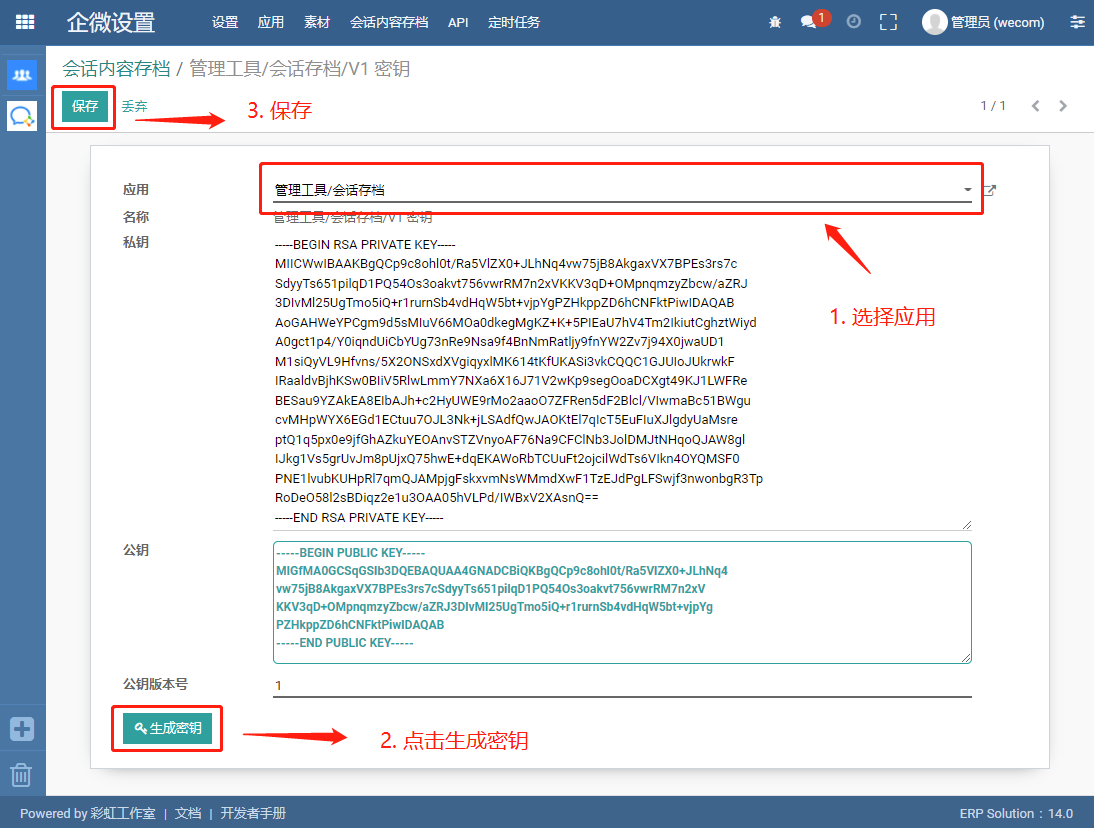Screen dimensions: 1094x828
Task: Open the settings sliders icon at top right
Action: [x=1077, y=22]
